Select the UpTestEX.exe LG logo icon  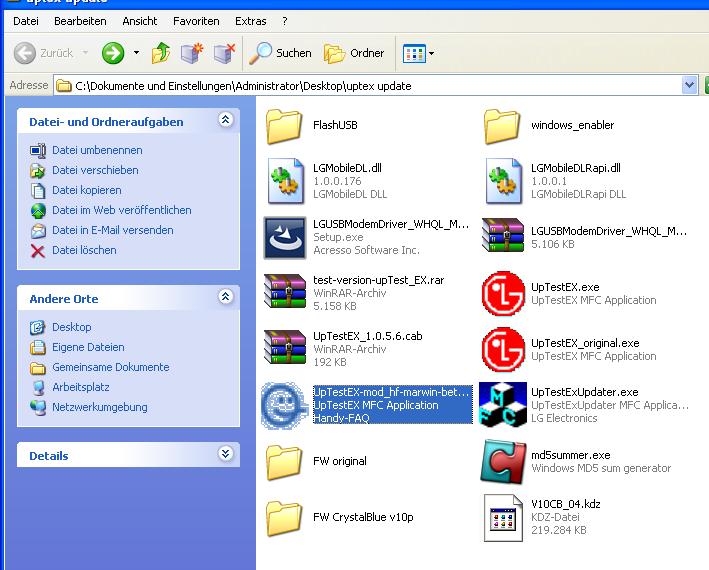click(x=503, y=293)
